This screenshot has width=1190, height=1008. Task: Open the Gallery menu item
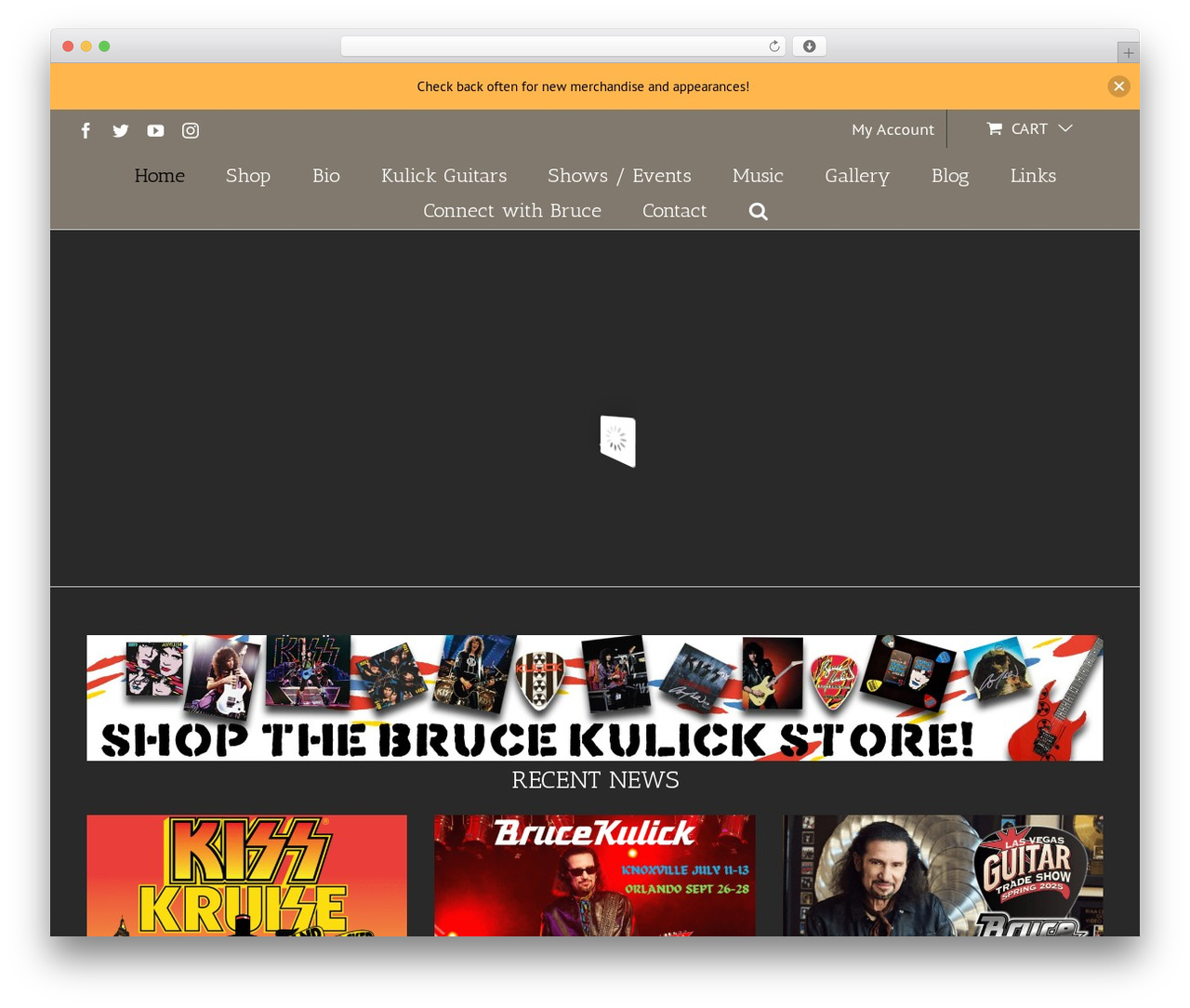click(x=857, y=176)
